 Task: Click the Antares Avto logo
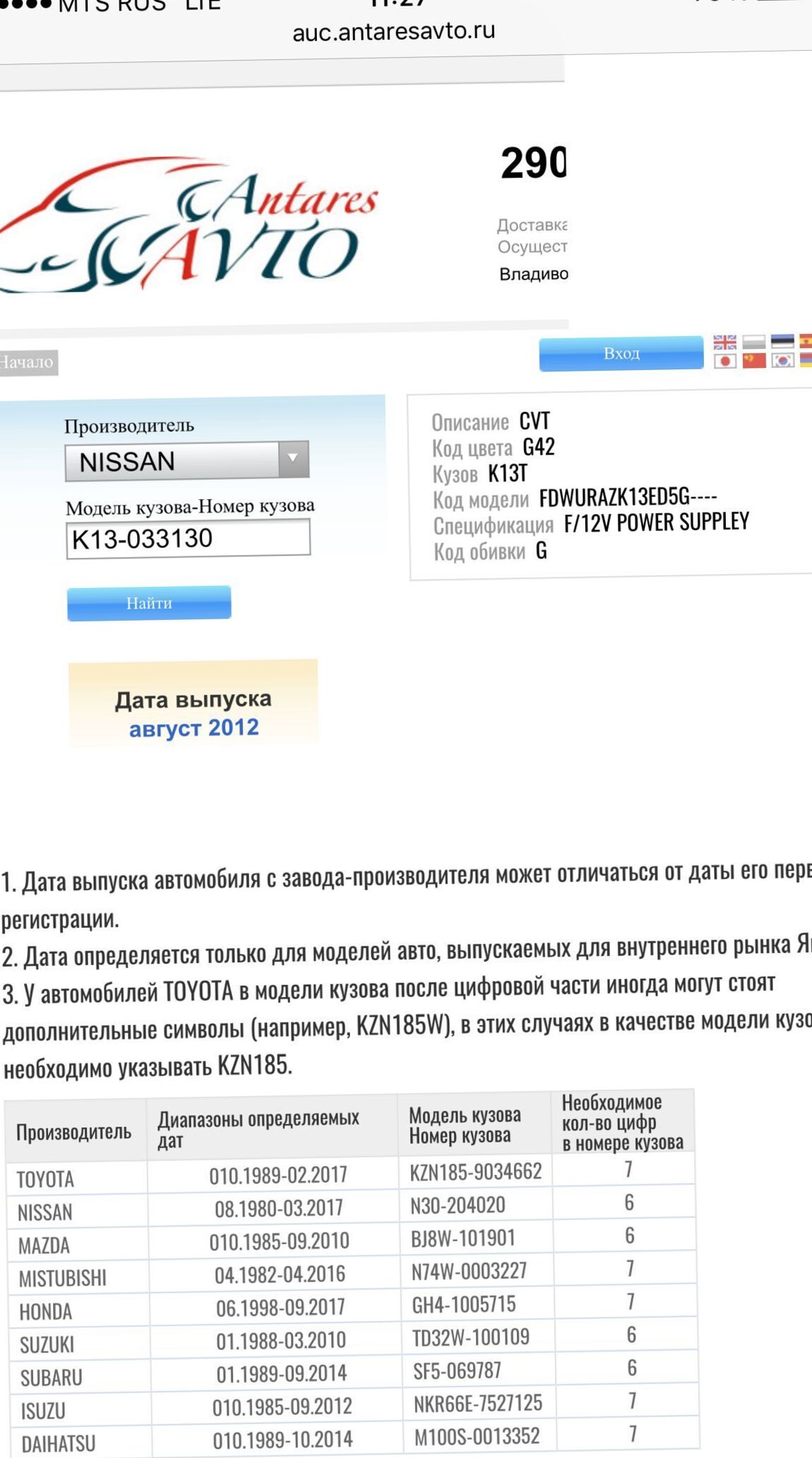pos(189,225)
